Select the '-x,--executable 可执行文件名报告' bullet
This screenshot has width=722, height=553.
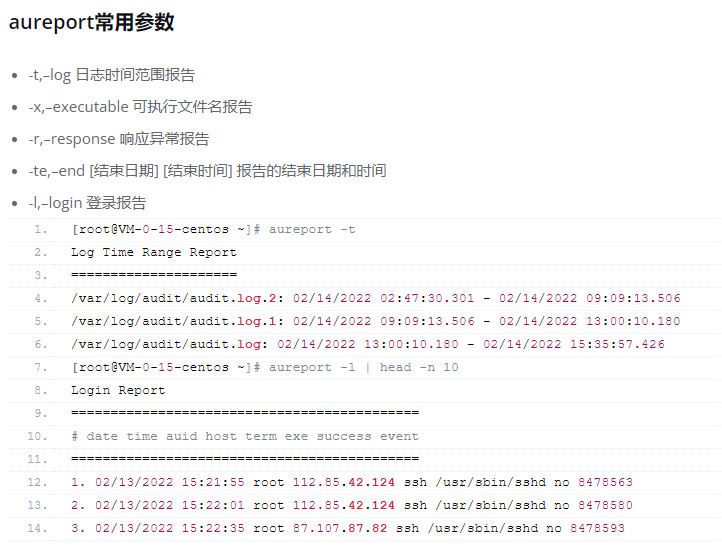click(140, 107)
